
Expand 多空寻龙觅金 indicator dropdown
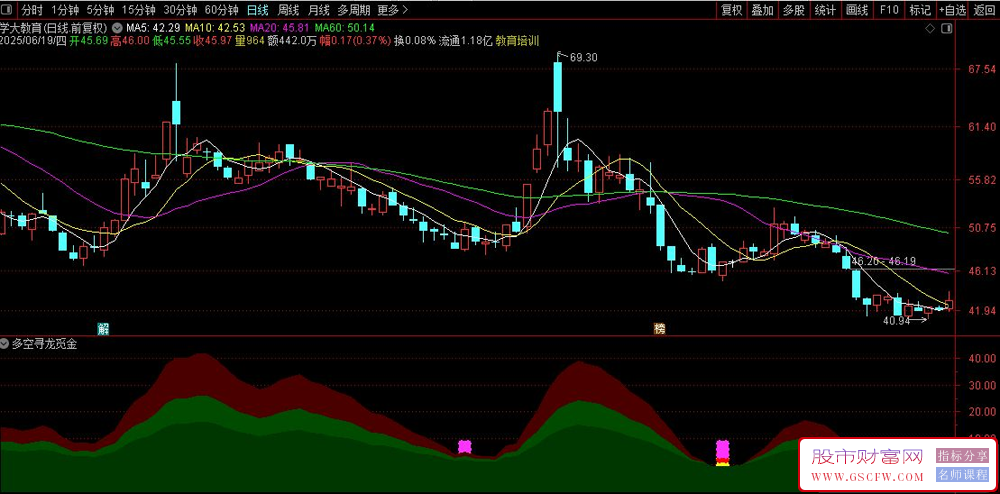point(5,344)
